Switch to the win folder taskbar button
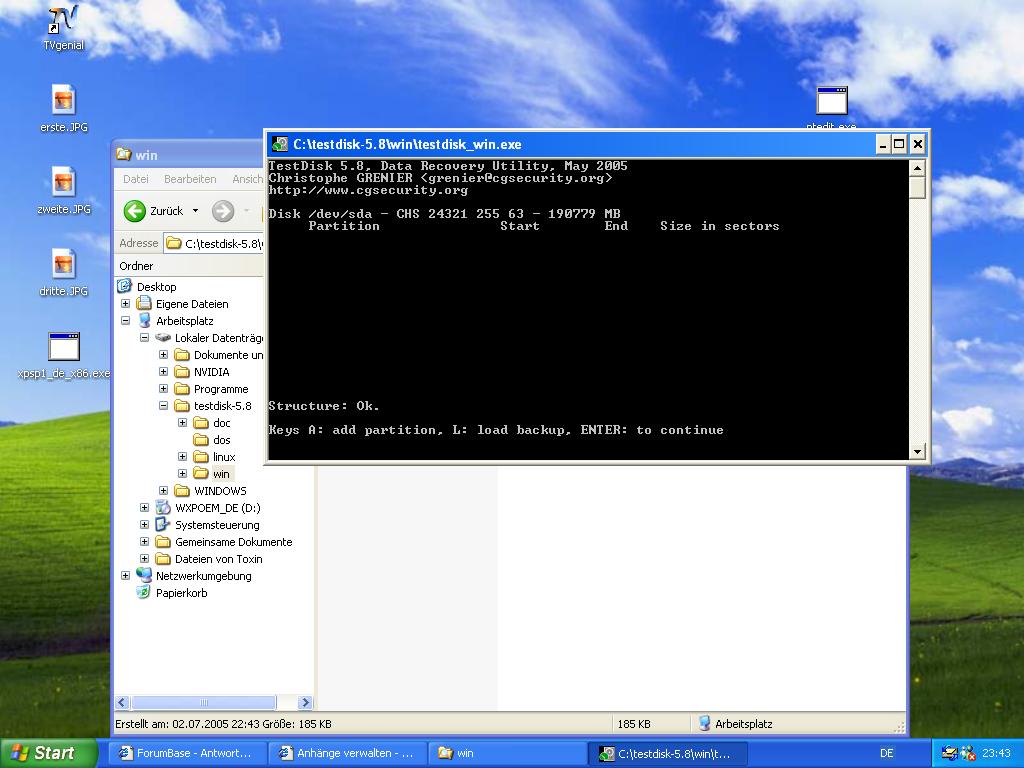1024x768 pixels. click(507, 753)
